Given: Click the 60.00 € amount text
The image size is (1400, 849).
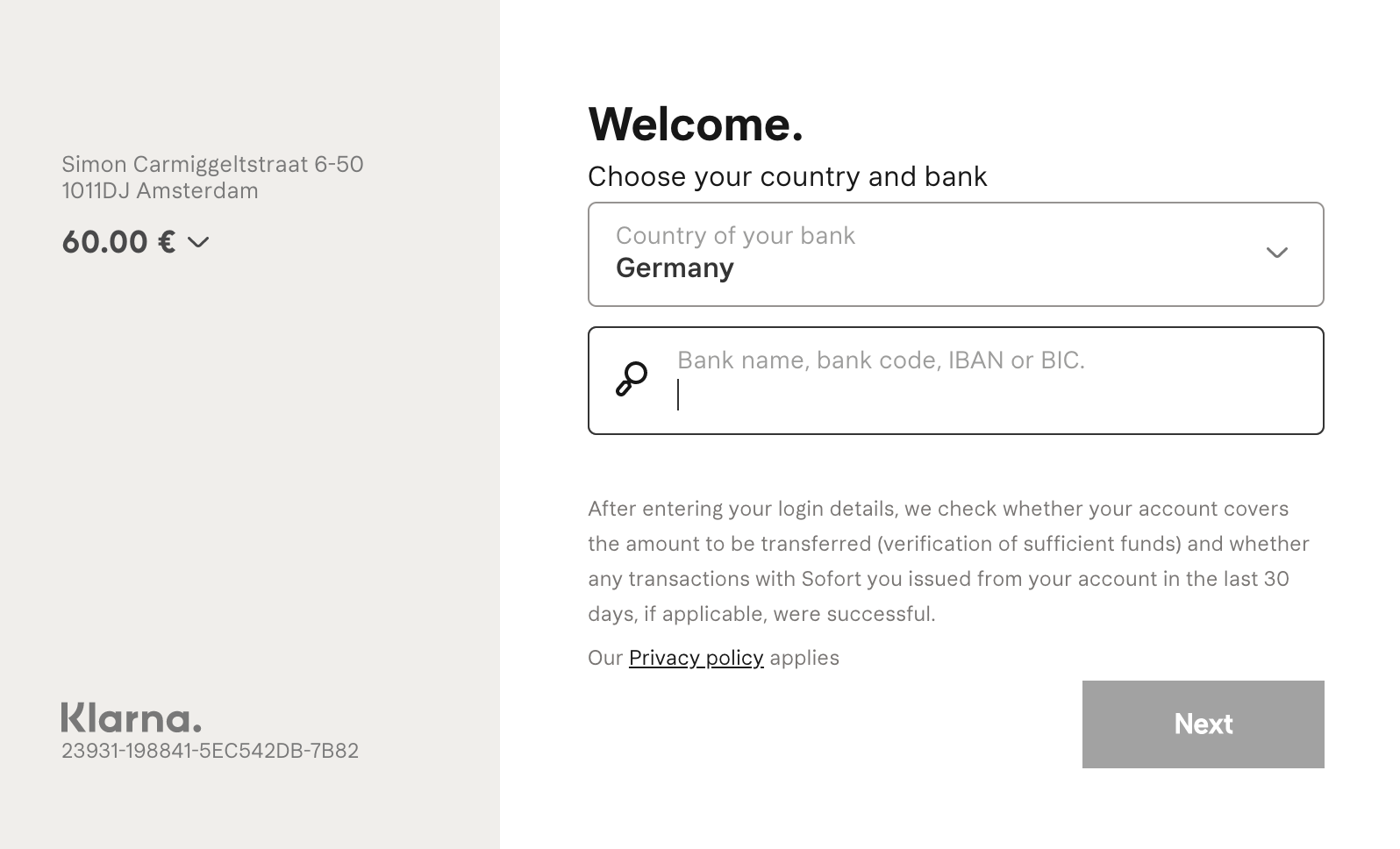Looking at the screenshot, I should tap(118, 242).
